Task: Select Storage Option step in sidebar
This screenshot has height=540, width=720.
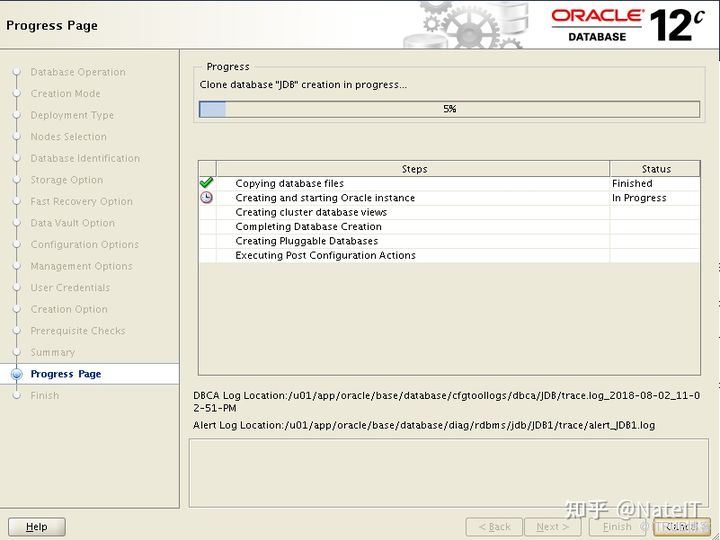Action: coord(67,180)
